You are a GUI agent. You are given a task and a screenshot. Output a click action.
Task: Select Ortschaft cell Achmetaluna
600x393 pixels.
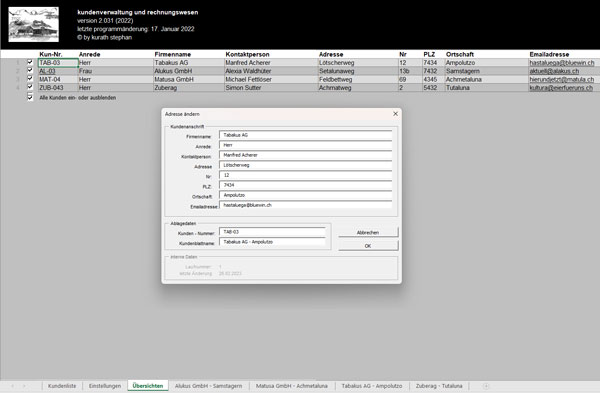tap(487, 80)
